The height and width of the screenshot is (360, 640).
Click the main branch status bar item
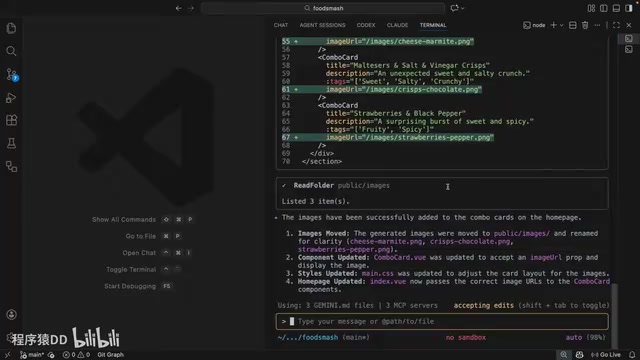[32, 355]
